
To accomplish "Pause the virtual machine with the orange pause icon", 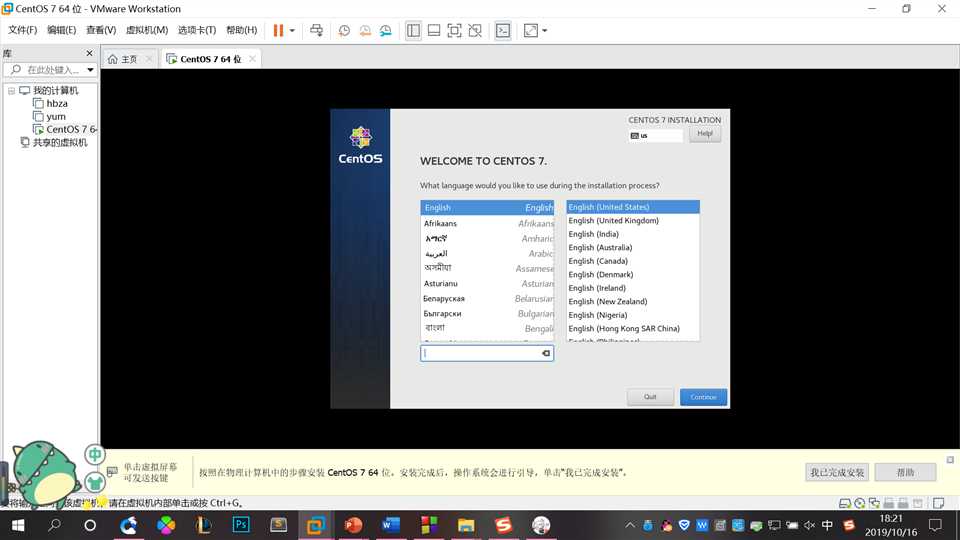I will point(278,31).
